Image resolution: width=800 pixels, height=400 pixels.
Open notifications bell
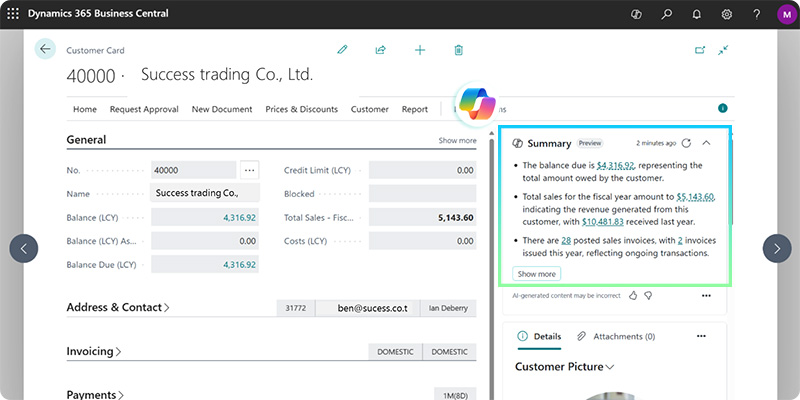tap(697, 15)
